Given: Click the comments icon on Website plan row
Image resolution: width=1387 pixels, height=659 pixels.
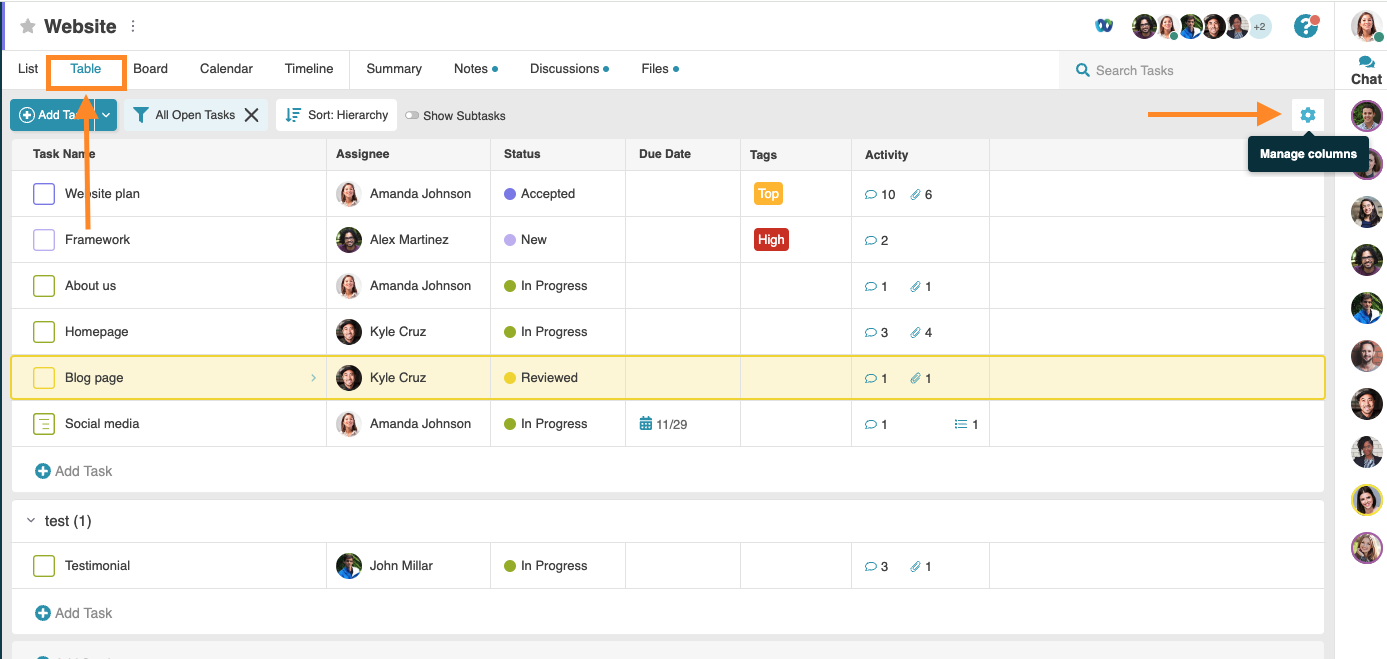Looking at the screenshot, I should click(870, 194).
